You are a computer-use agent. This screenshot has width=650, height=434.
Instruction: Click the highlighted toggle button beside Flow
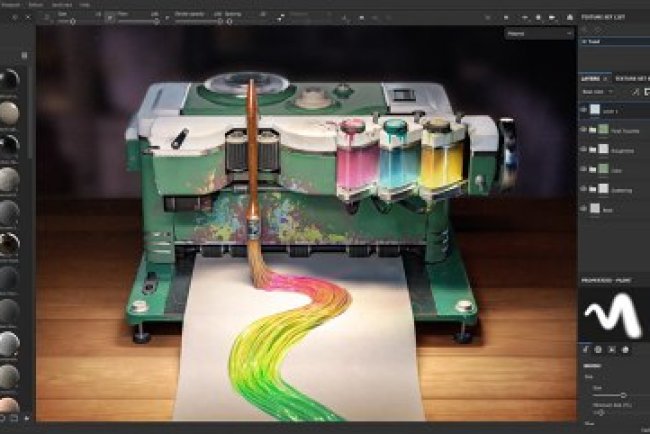click(x=110, y=18)
